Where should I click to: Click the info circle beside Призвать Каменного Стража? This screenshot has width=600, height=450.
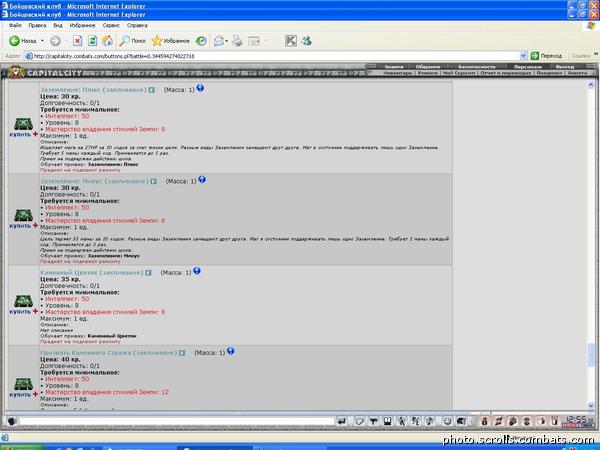pos(230,351)
